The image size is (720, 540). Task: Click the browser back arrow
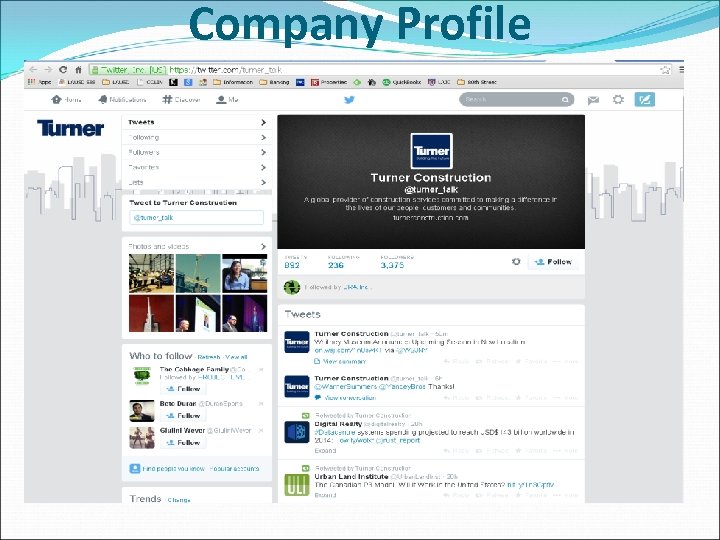click(x=33, y=70)
